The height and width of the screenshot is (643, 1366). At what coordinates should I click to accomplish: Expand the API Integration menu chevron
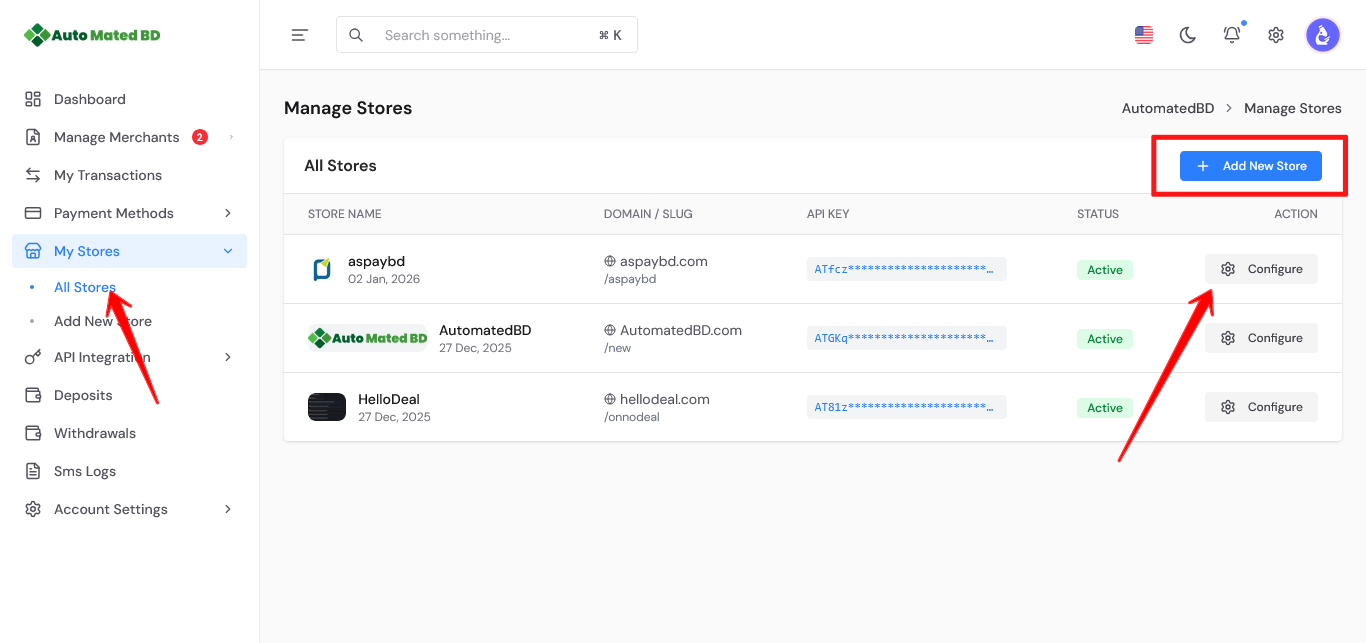pos(228,357)
